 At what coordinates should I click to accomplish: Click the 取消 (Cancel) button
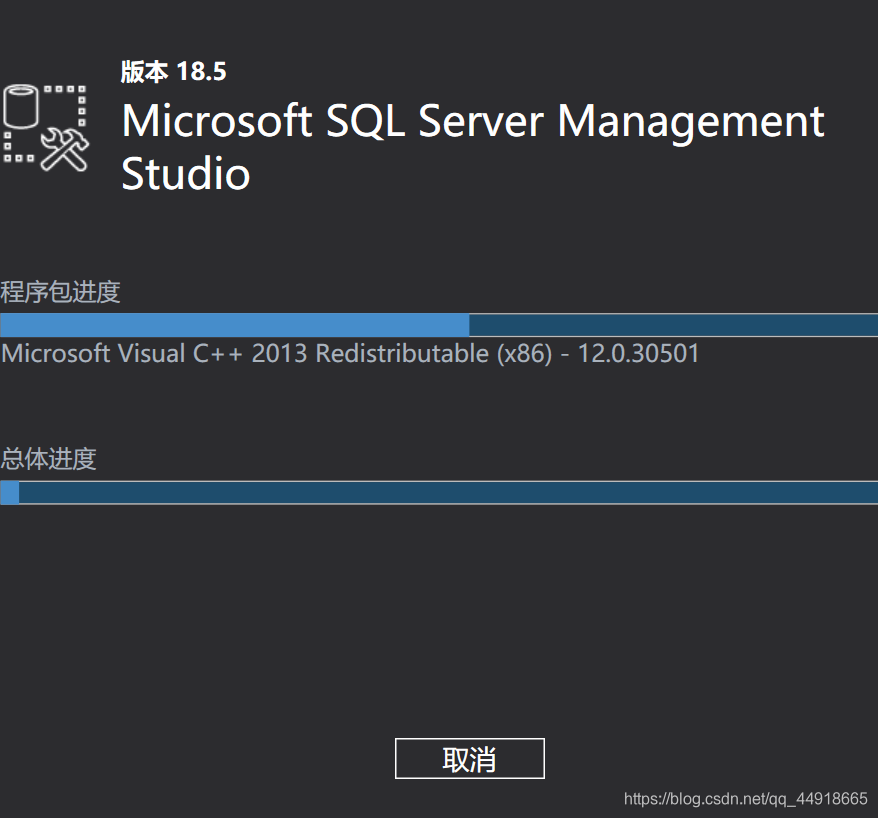click(x=469, y=759)
